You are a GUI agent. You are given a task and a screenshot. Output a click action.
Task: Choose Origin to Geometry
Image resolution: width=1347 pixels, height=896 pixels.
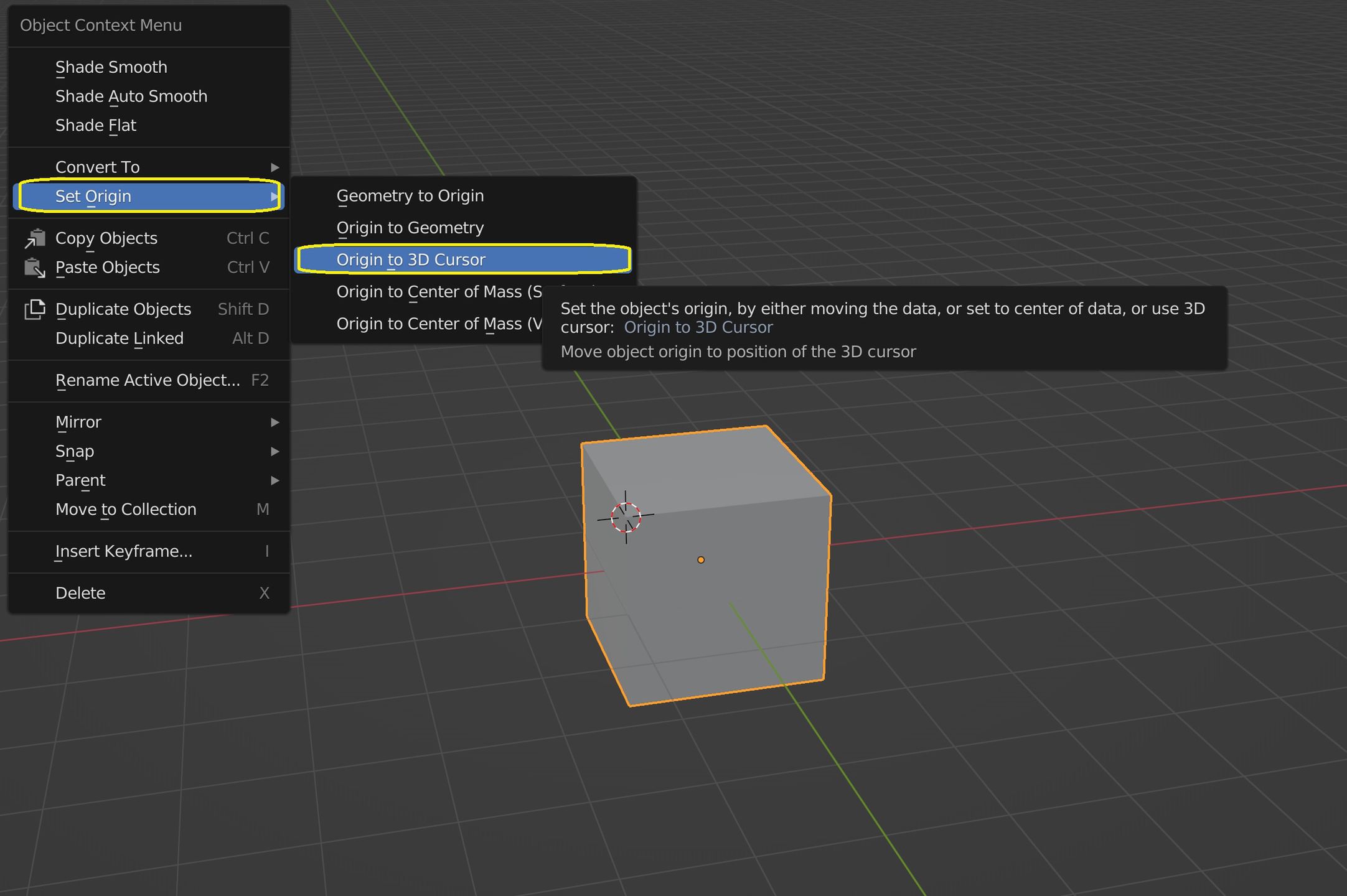[410, 227]
